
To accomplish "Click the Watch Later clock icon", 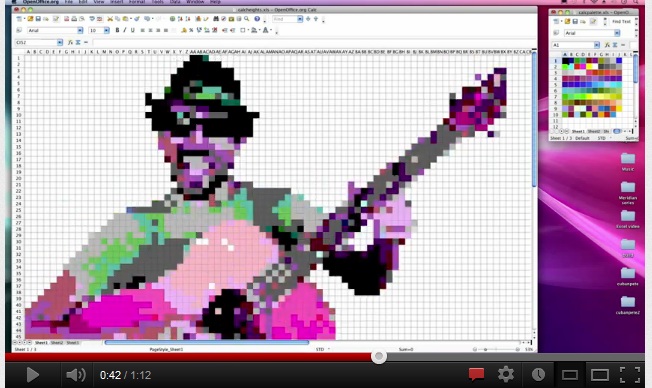I will pos(538,374).
